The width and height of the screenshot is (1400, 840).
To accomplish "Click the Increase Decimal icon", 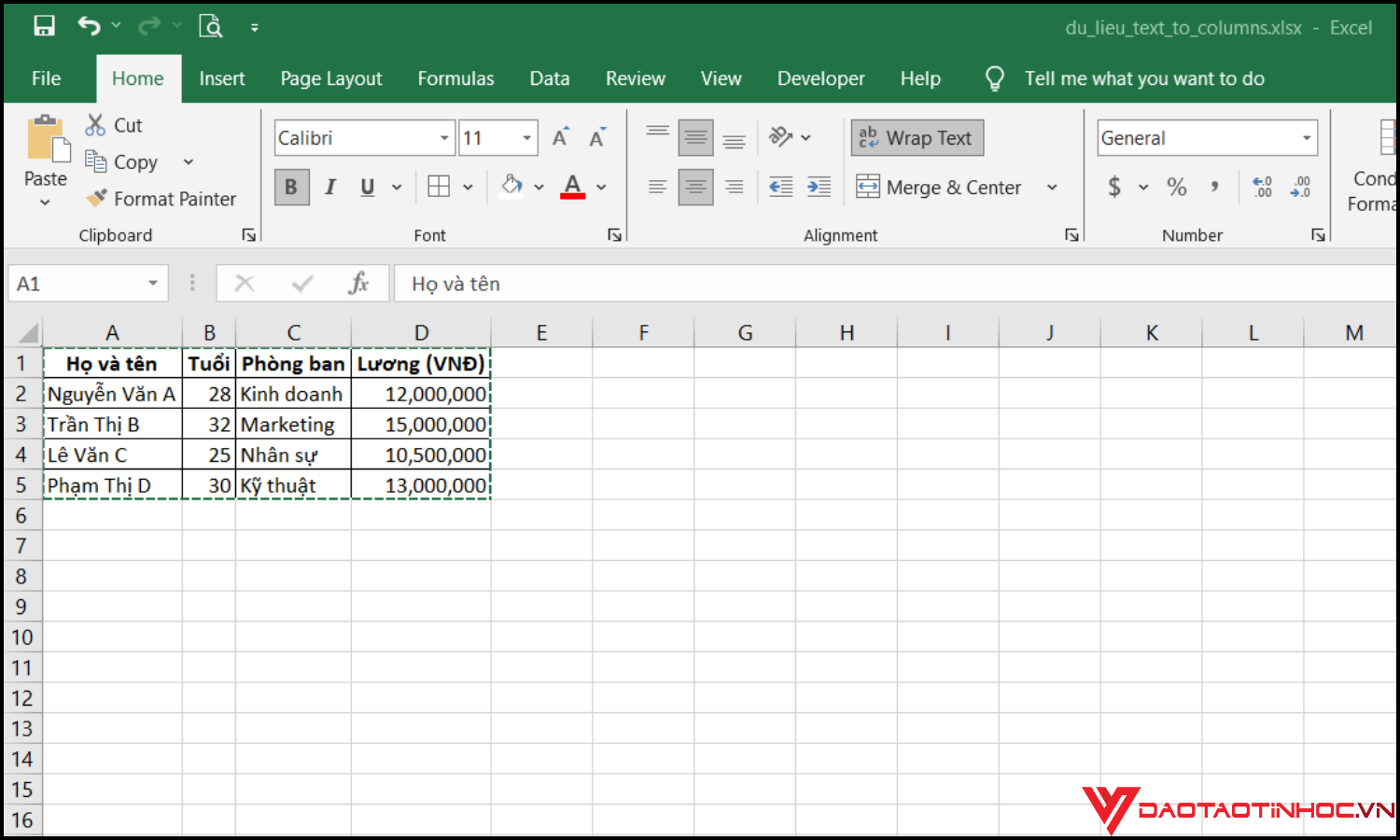I will (x=1262, y=188).
